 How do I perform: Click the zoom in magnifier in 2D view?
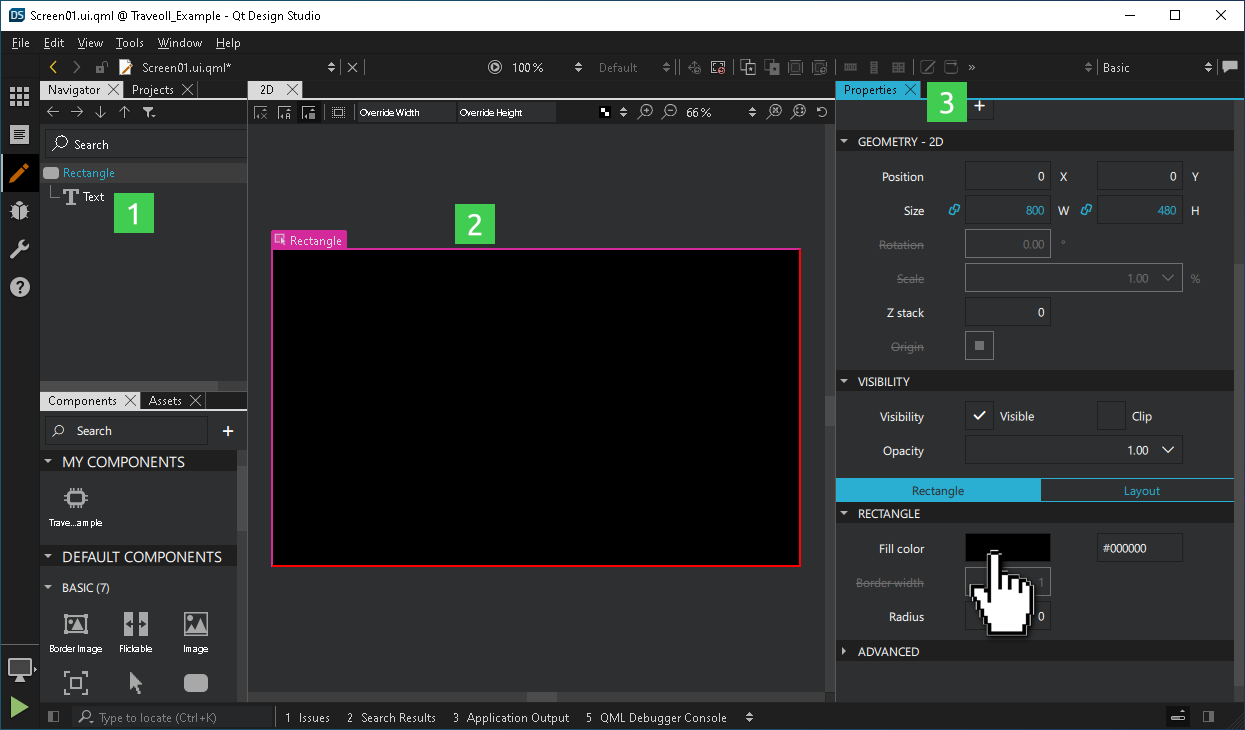coord(645,112)
